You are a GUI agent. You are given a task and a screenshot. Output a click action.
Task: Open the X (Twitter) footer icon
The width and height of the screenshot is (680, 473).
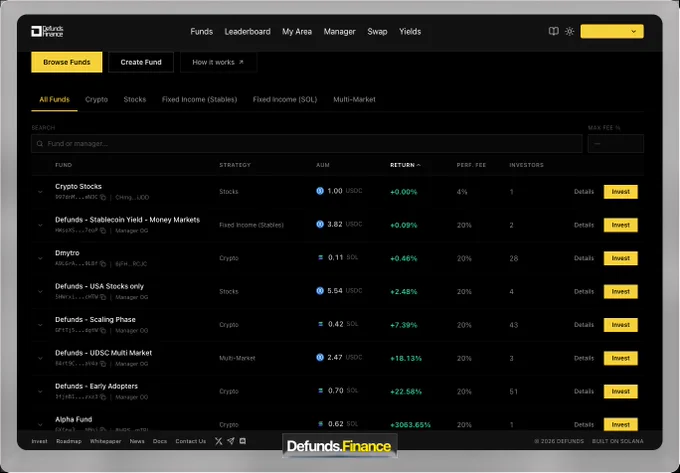pos(219,441)
